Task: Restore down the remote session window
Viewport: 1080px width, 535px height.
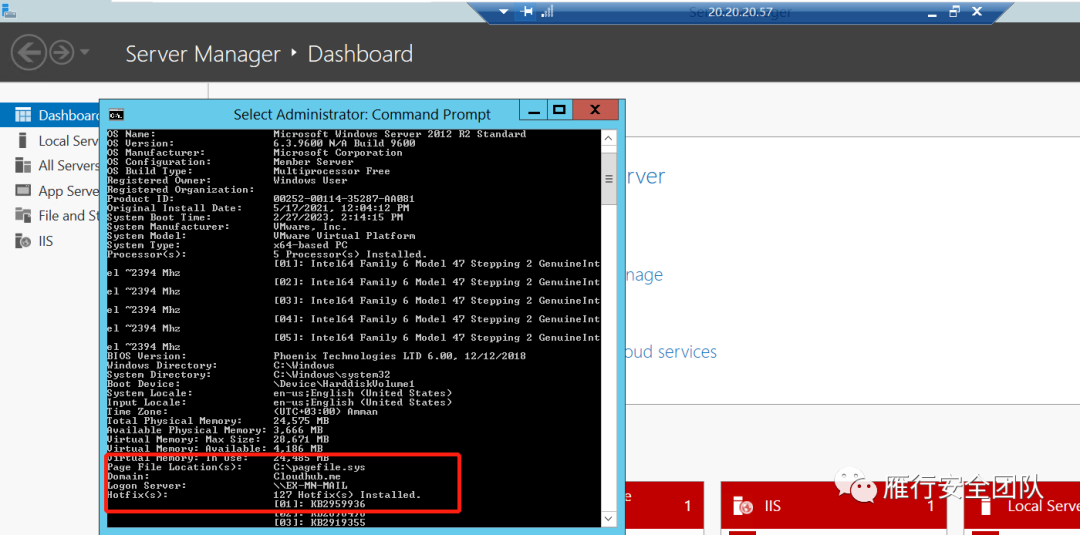Action: click(954, 12)
